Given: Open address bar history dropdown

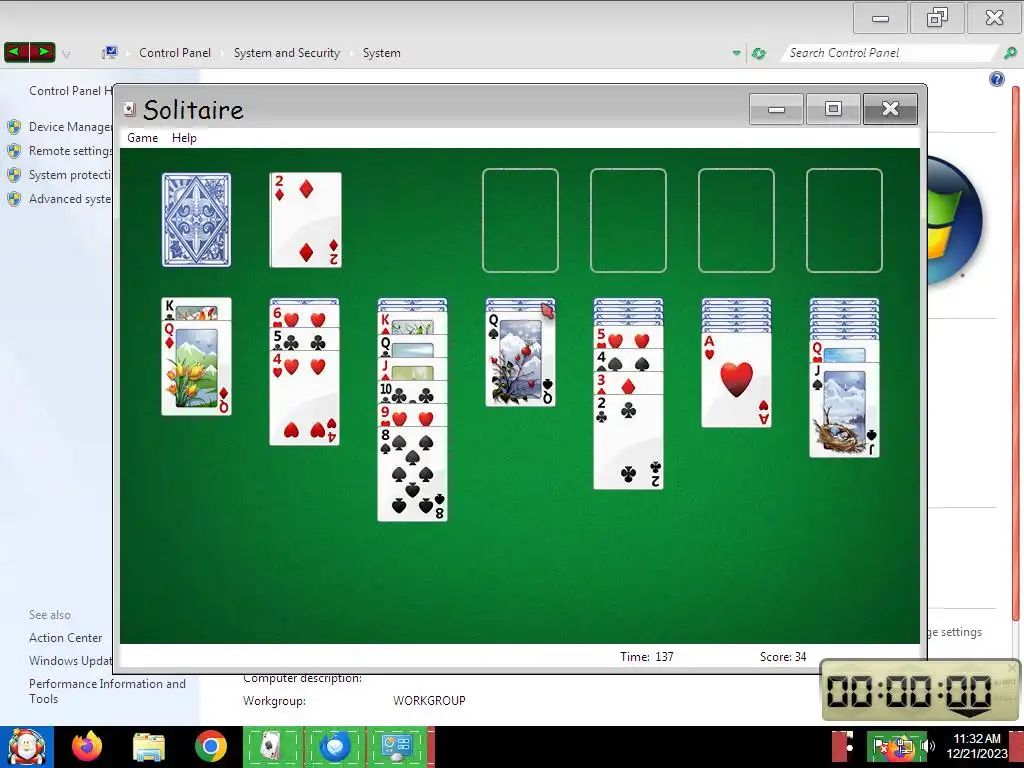Looking at the screenshot, I should pyautogui.click(x=736, y=53).
